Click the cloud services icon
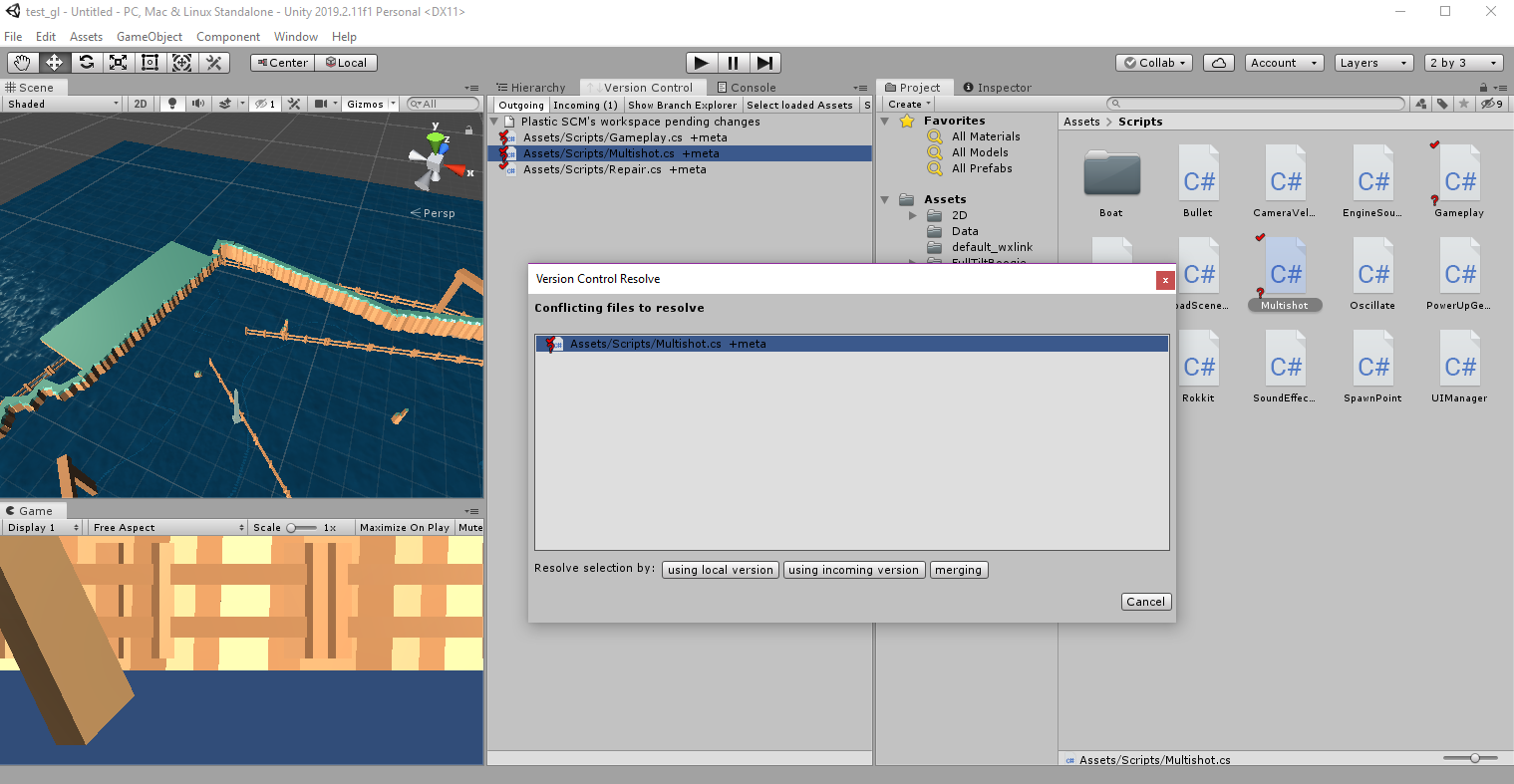The image size is (1514, 784). click(x=1218, y=62)
